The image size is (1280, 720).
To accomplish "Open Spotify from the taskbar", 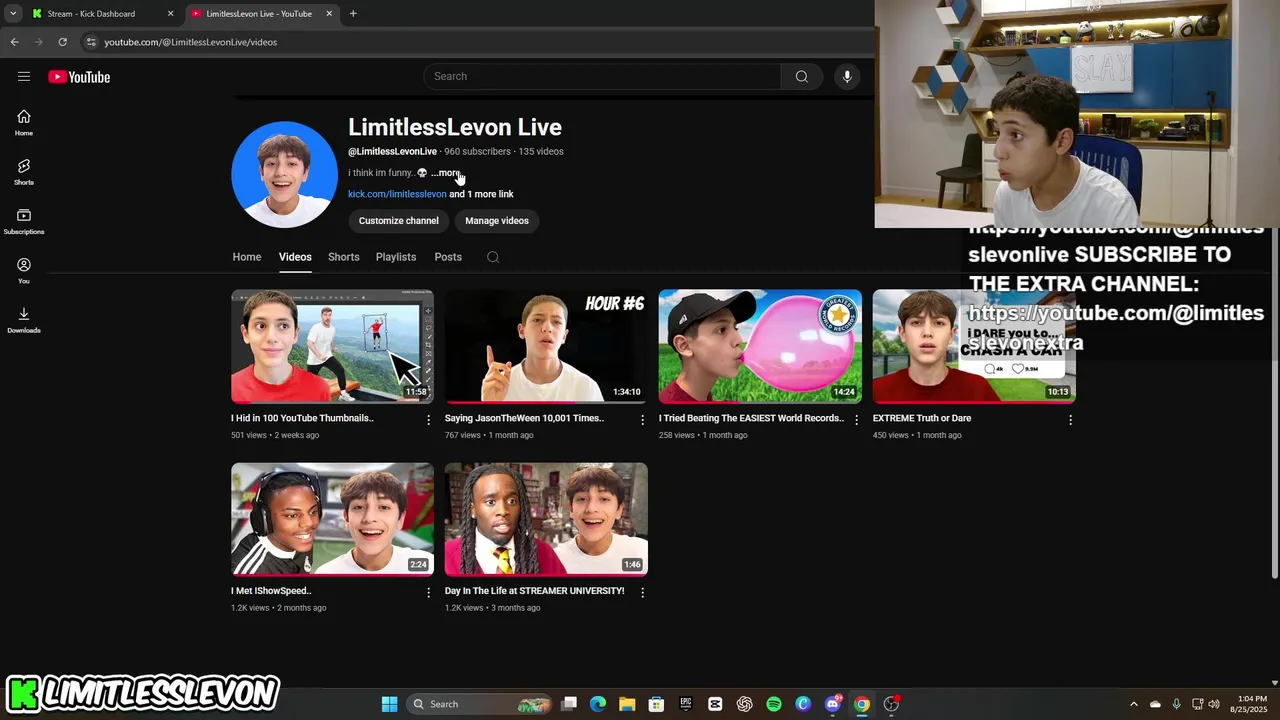I will 774,704.
